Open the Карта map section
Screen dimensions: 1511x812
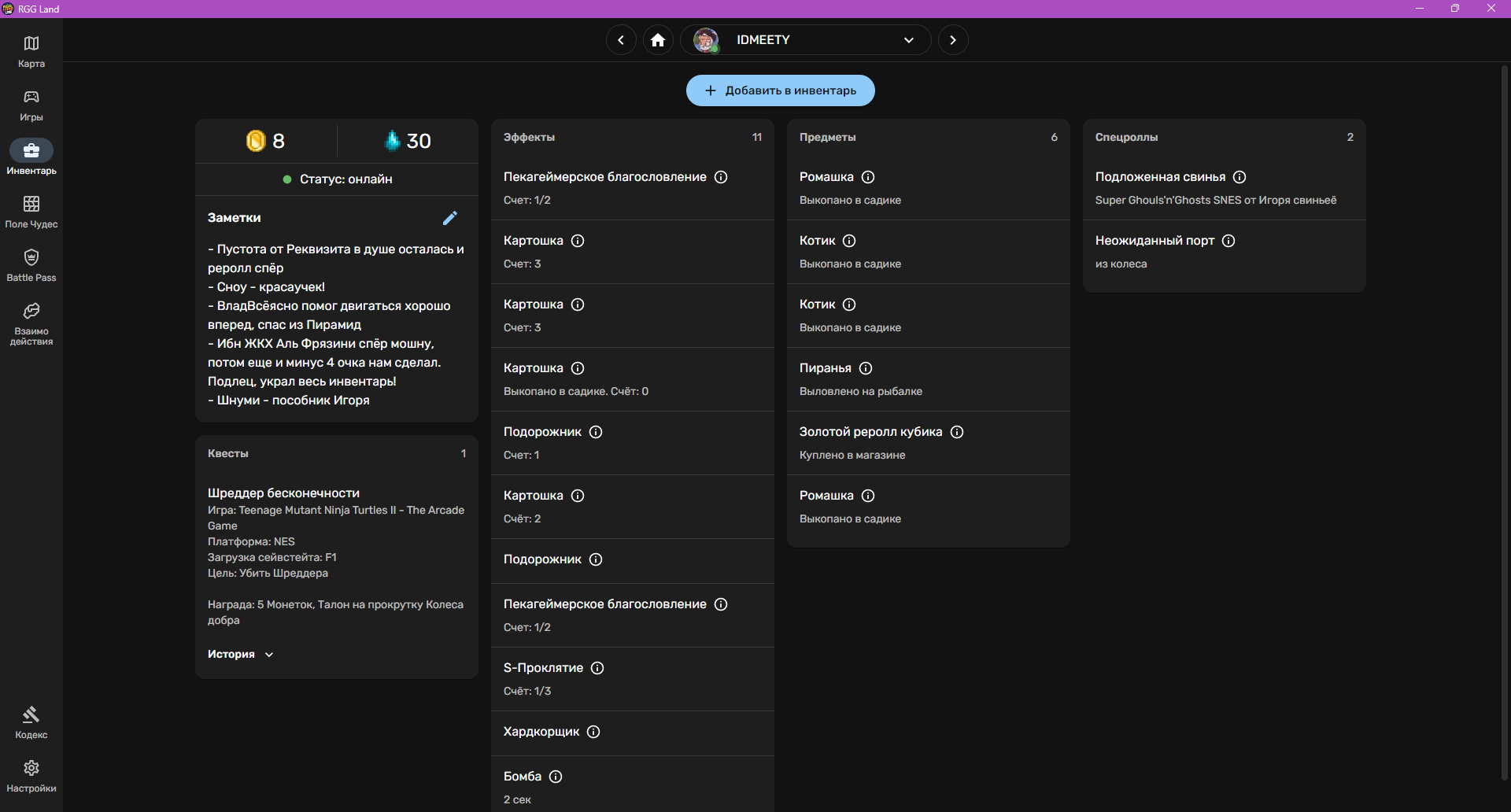(x=31, y=51)
